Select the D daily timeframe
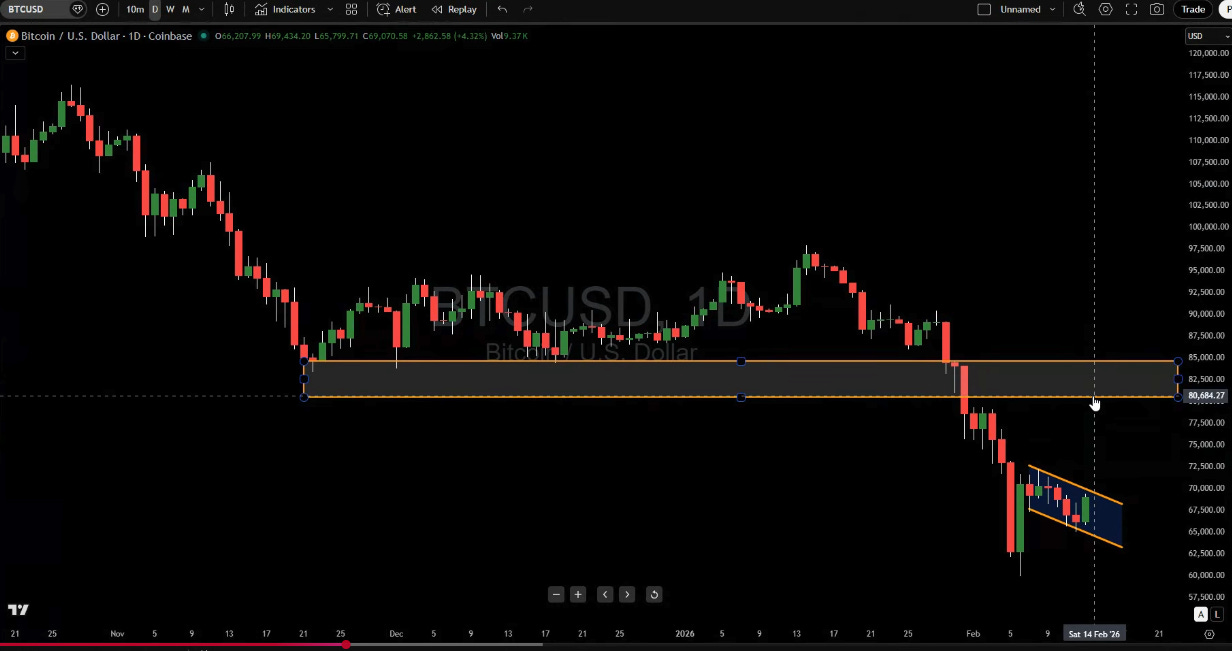1232x651 pixels. [154, 9]
